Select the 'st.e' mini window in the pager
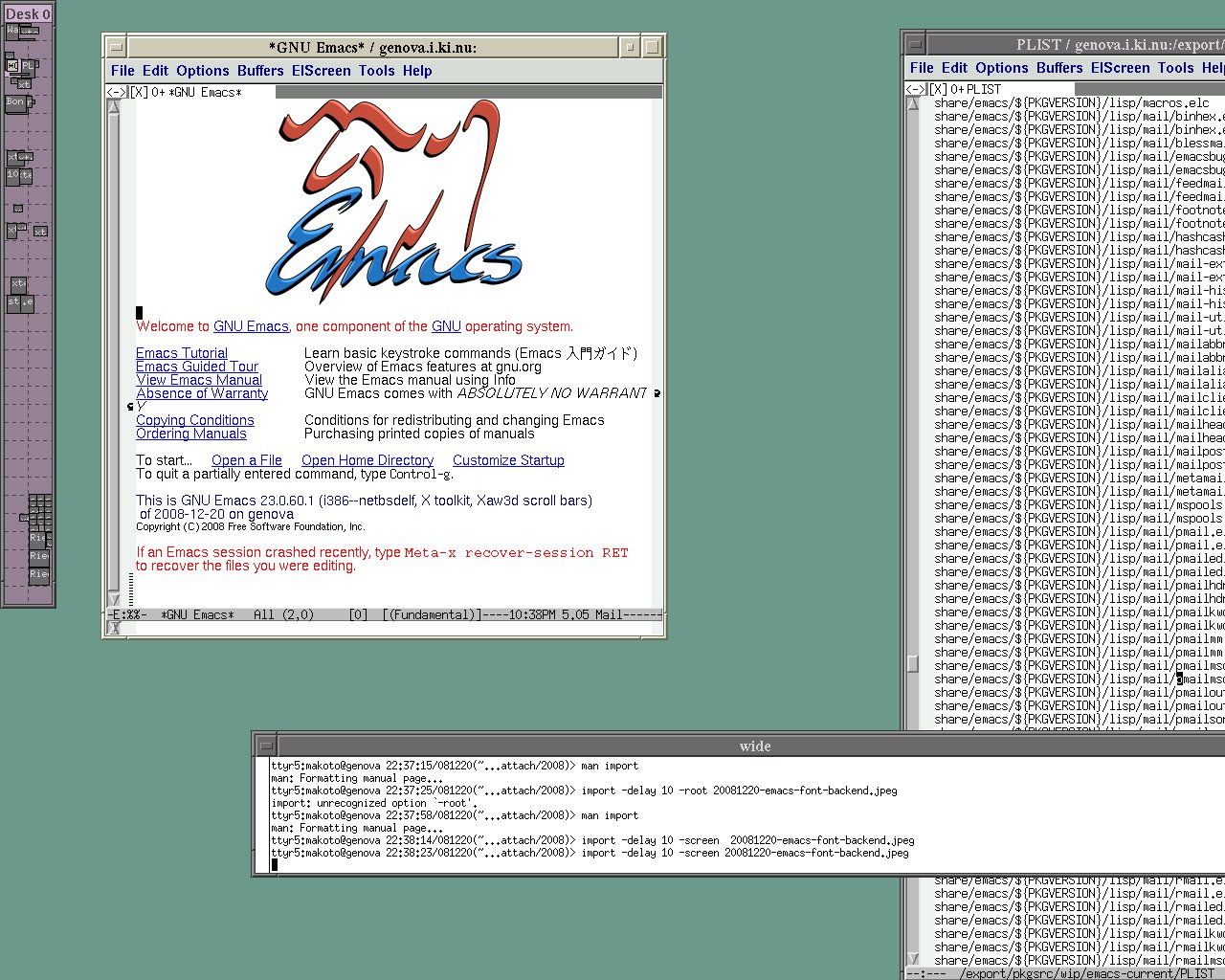This screenshot has height=980, width=1225. click(20, 303)
